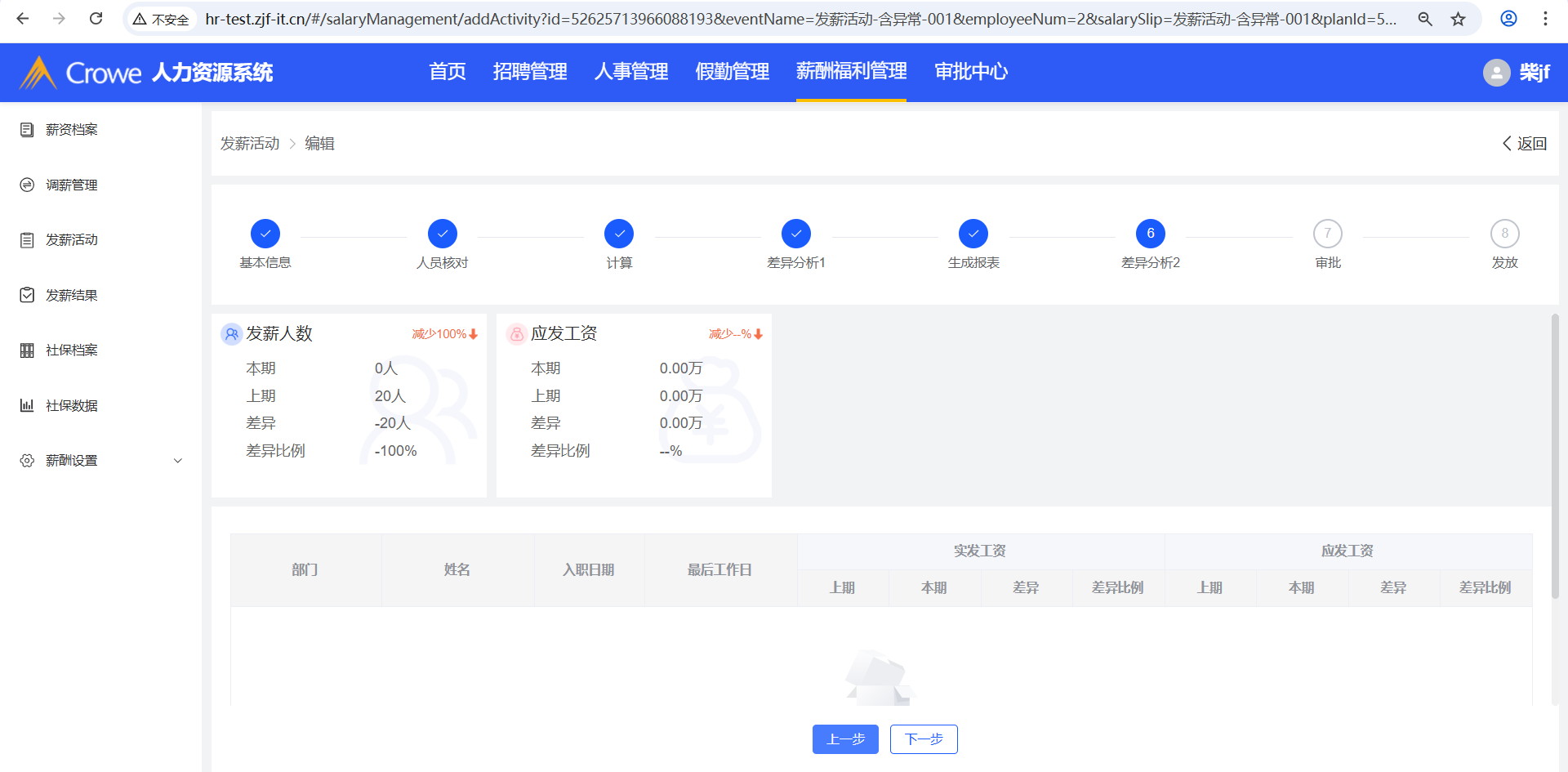
Task: Bookmark this page with the star icon
Action: 1458,19
